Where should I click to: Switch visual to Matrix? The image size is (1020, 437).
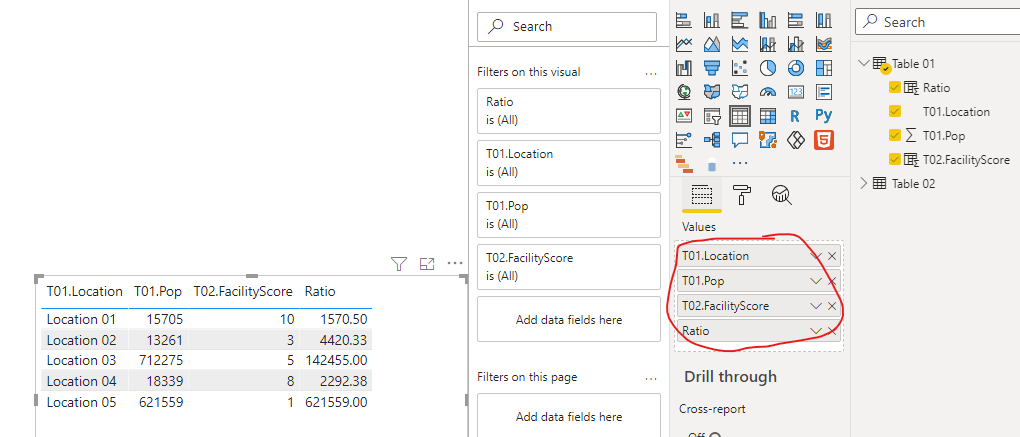(x=768, y=116)
